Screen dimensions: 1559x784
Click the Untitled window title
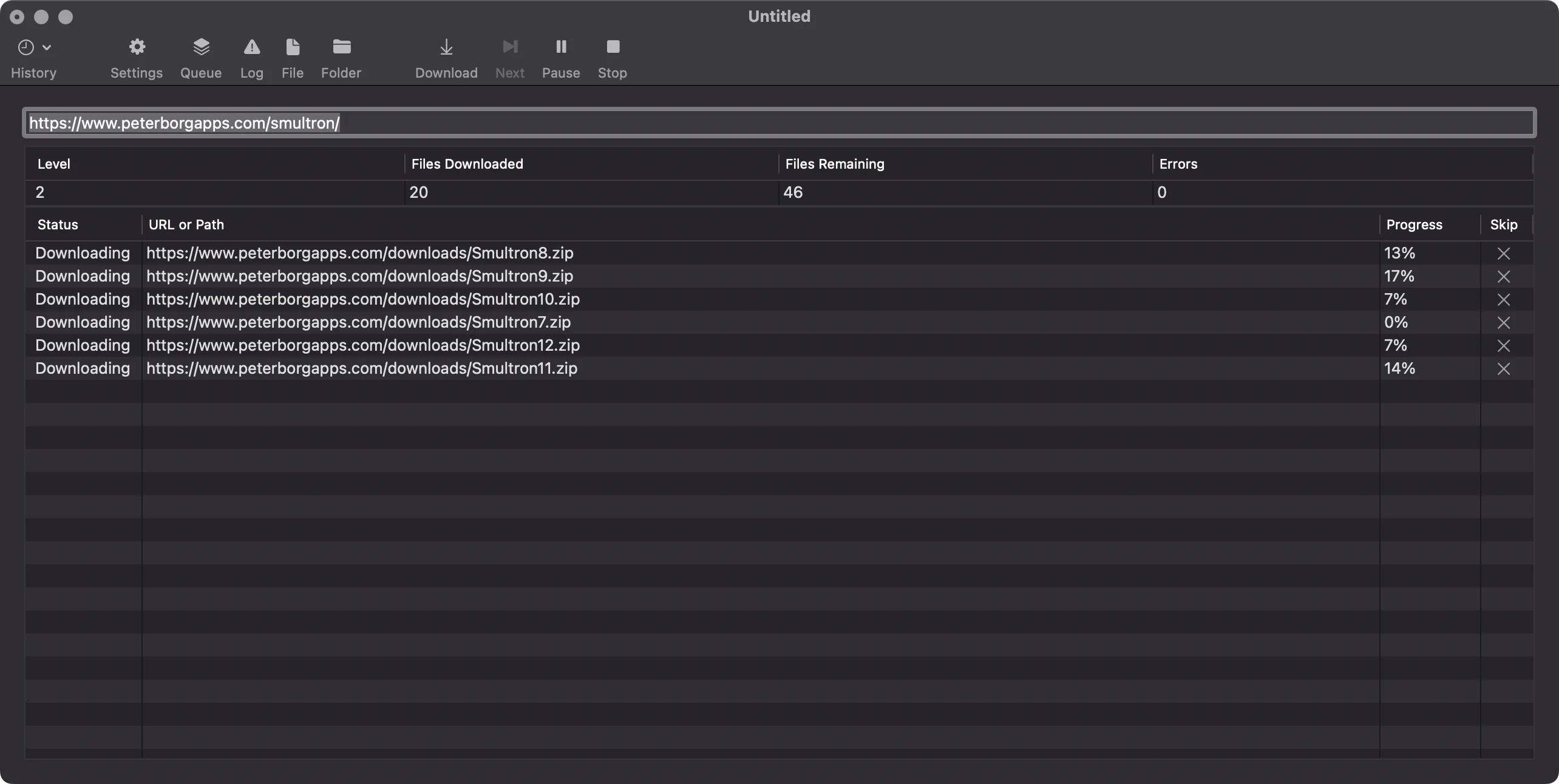click(779, 16)
